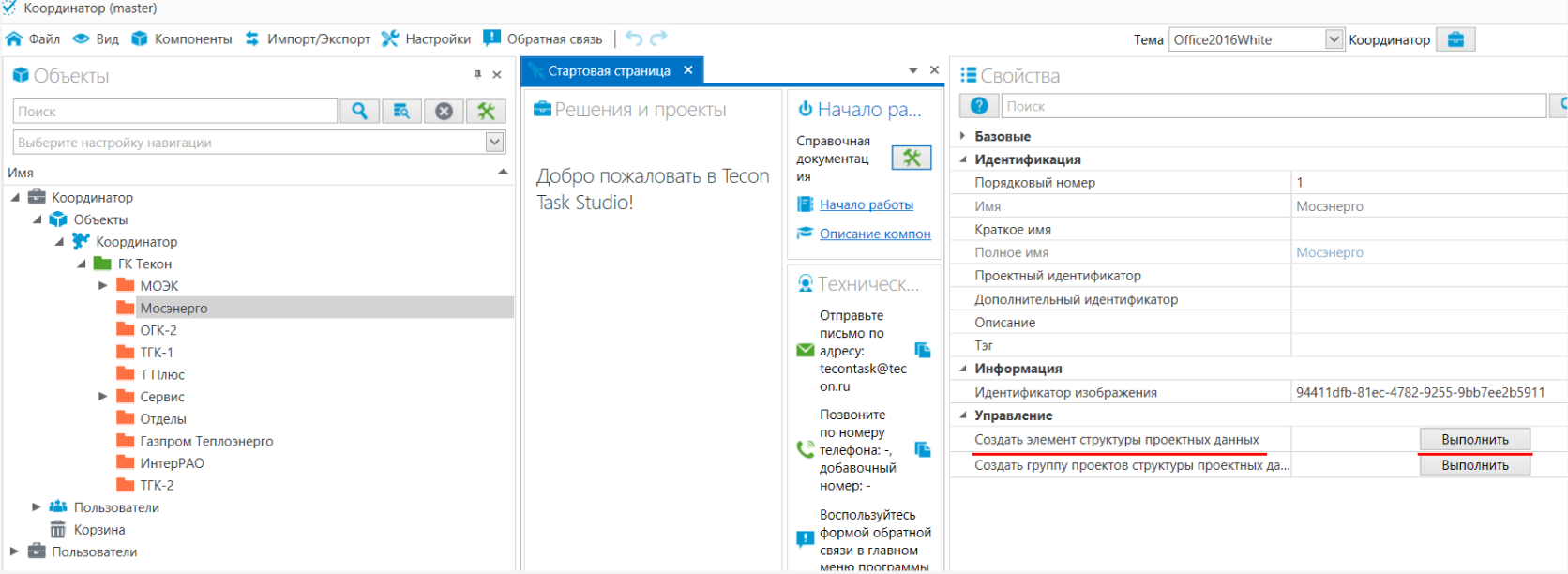The image size is (1568, 574).
Task: Click the clear search X icon in Objects panel
Action: 444,112
